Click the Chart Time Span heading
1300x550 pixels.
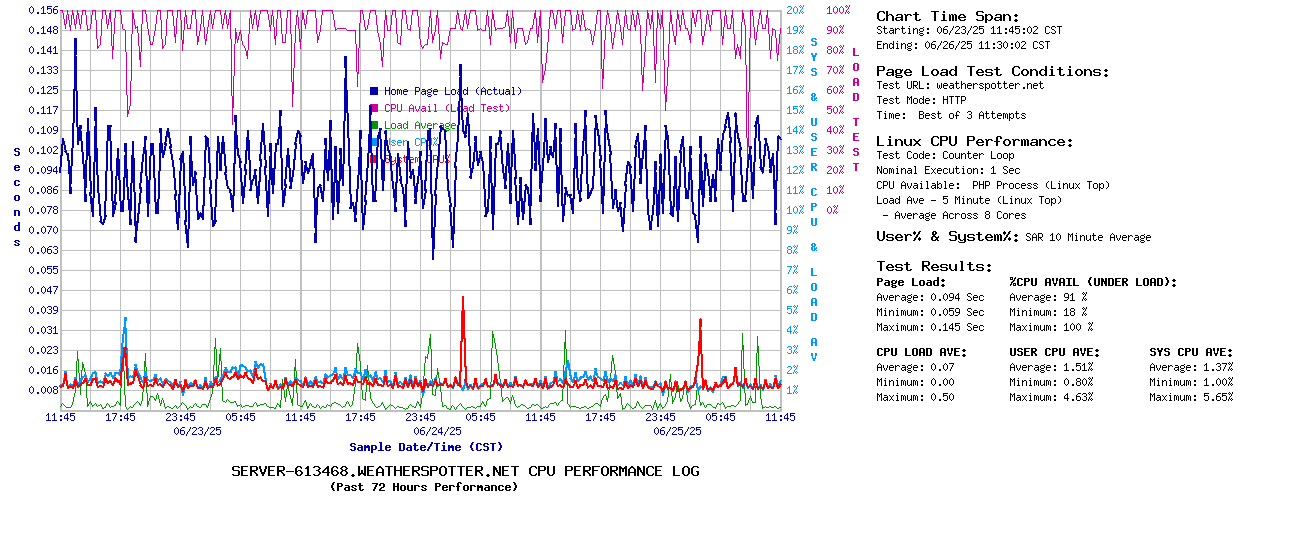(x=947, y=17)
